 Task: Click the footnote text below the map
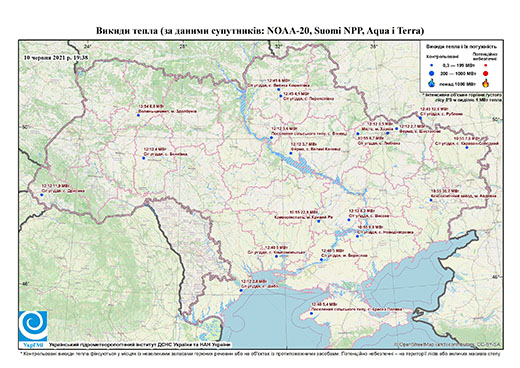coord(260,353)
